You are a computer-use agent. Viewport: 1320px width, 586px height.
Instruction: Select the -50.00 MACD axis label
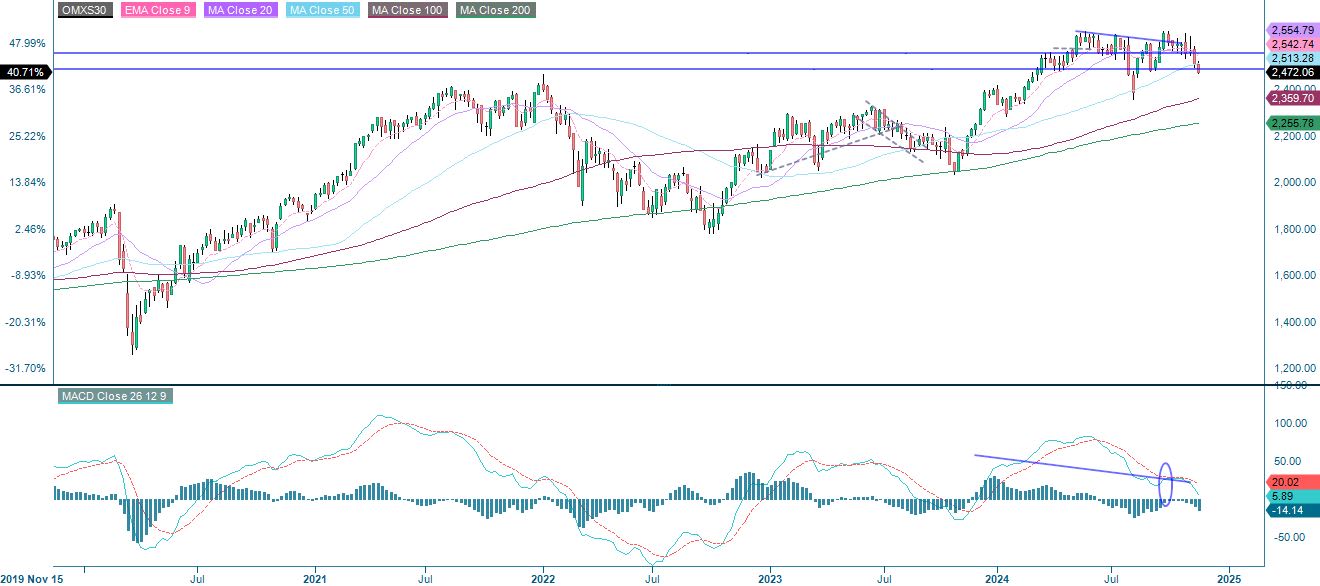point(1287,538)
